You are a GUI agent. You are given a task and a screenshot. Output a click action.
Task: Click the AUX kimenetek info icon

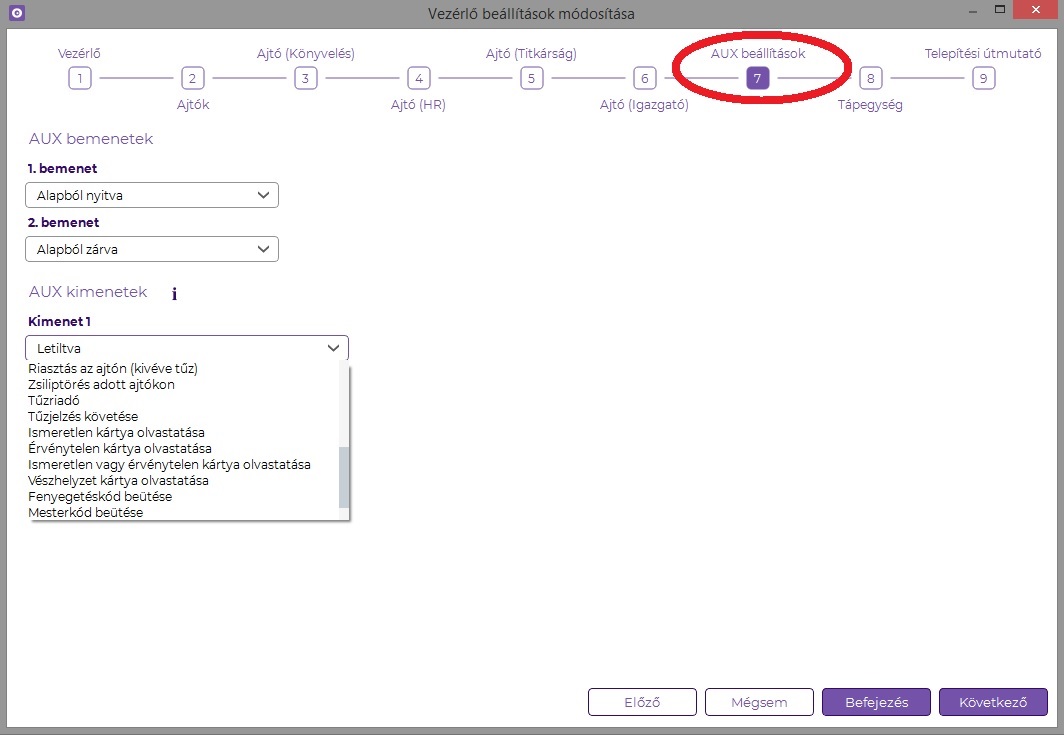[174, 294]
